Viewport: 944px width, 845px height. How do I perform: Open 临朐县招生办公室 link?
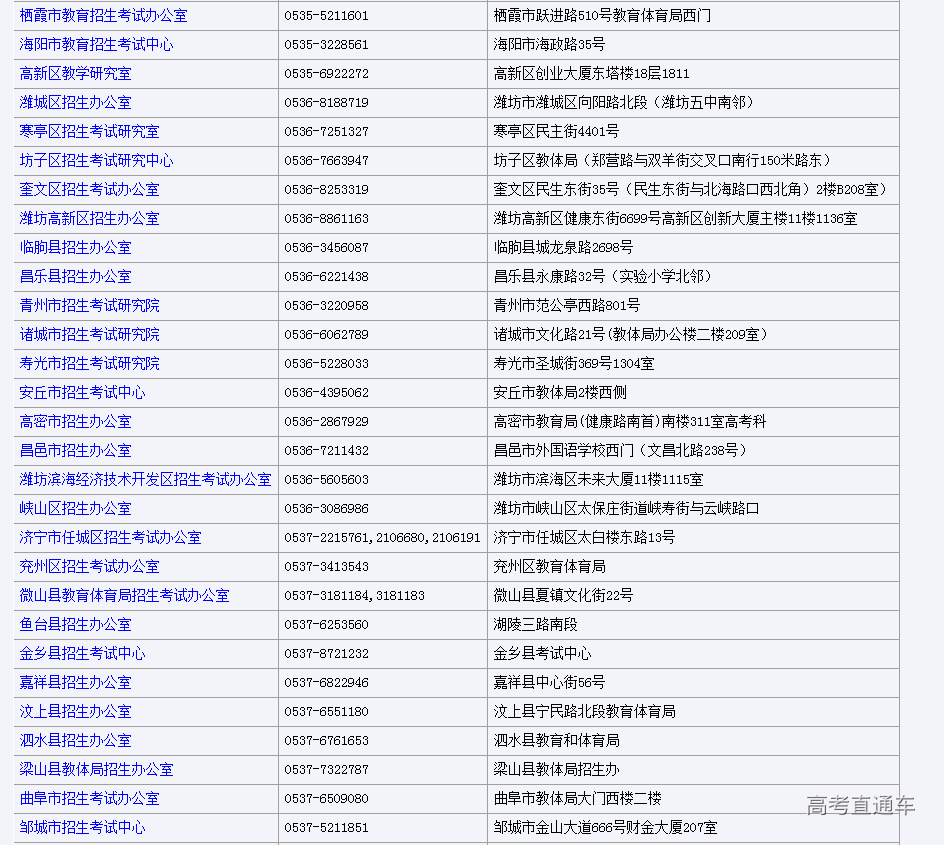(75, 248)
